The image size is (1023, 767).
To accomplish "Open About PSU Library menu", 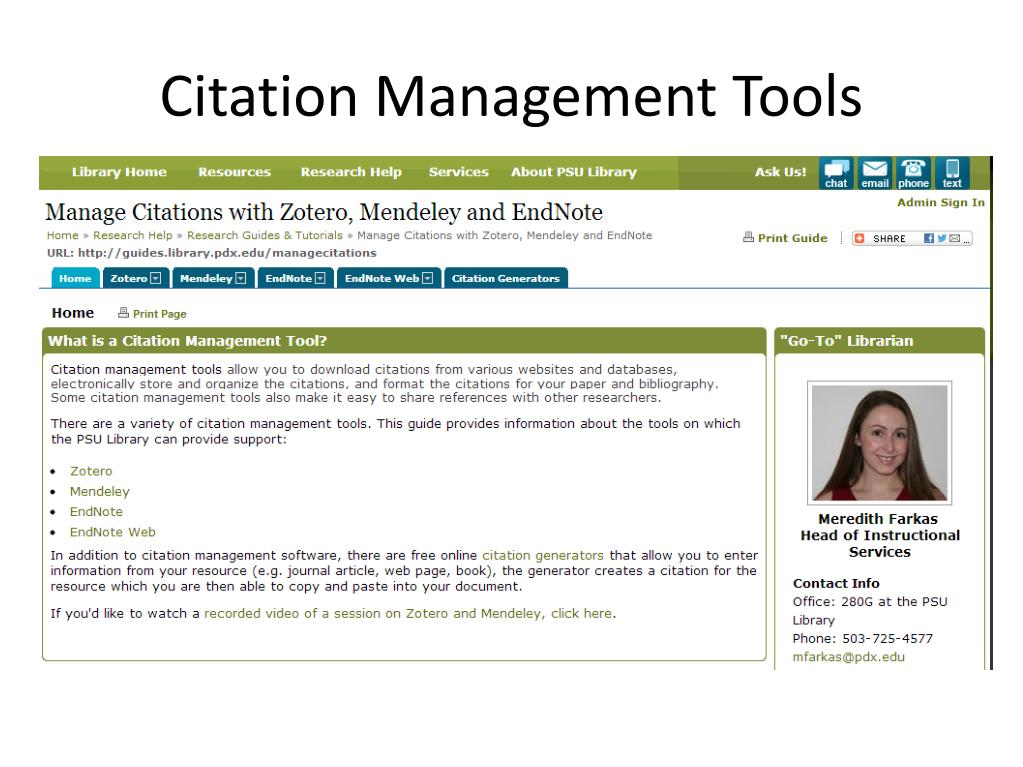I will pyautogui.click(x=573, y=172).
